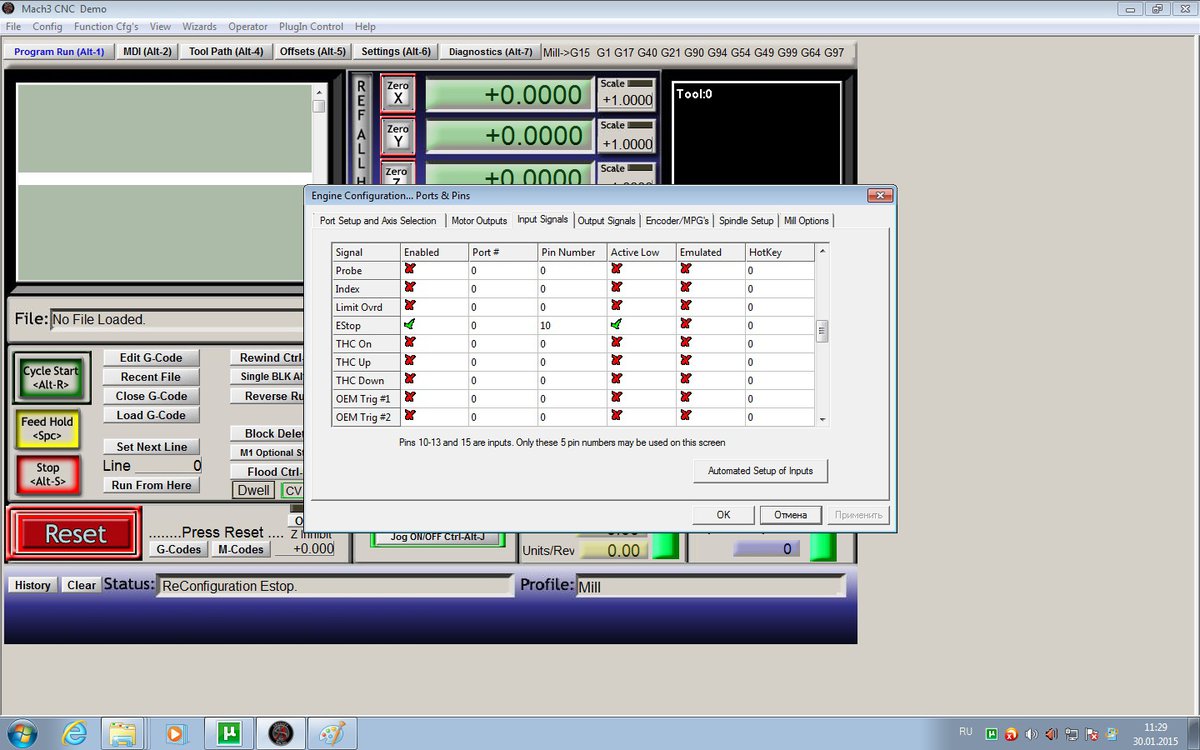Switch to Port Setup and Axis Selection tab
This screenshot has width=1200, height=750.
tap(378, 220)
